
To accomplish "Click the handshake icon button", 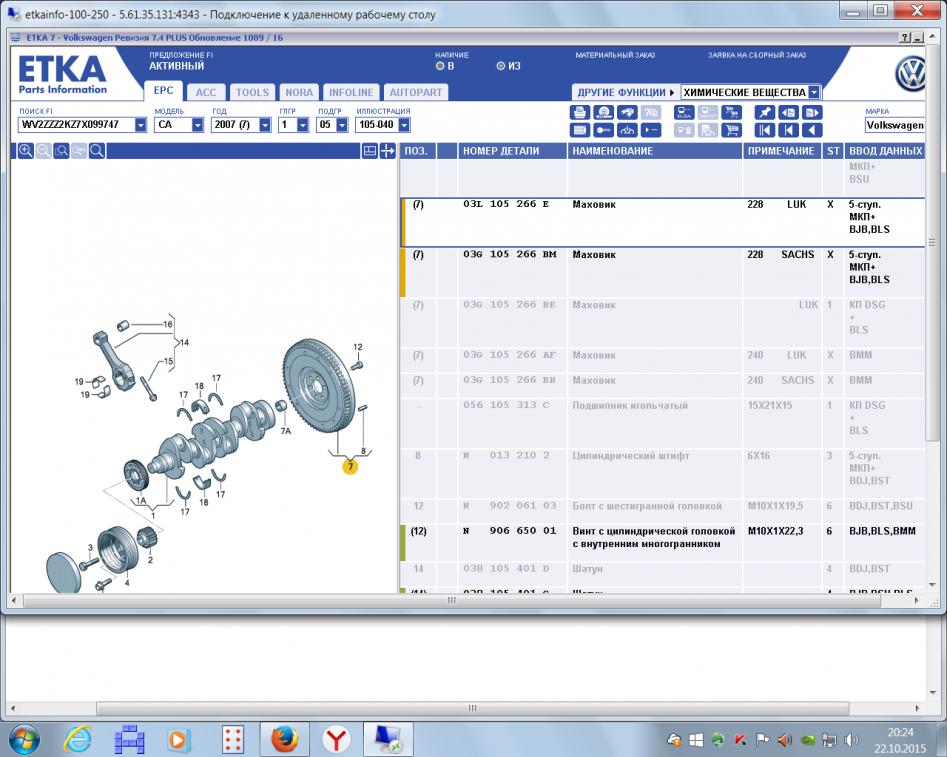I will [x=627, y=112].
